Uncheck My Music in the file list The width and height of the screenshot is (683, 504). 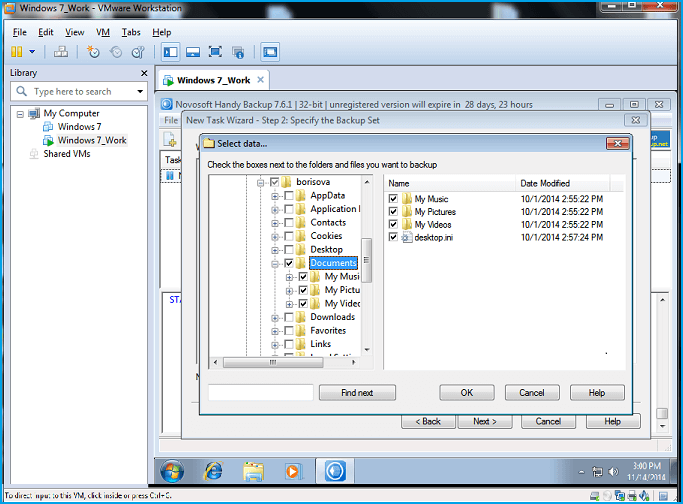(x=393, y=199)
